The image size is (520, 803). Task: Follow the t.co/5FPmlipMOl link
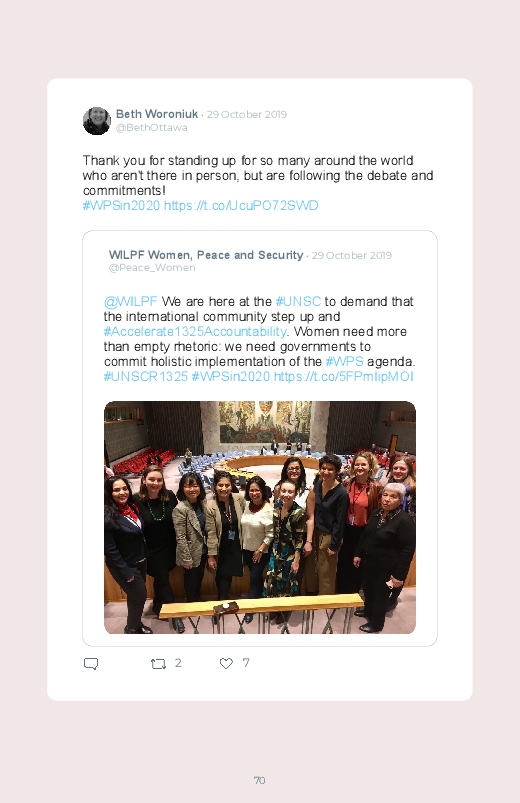343,376
